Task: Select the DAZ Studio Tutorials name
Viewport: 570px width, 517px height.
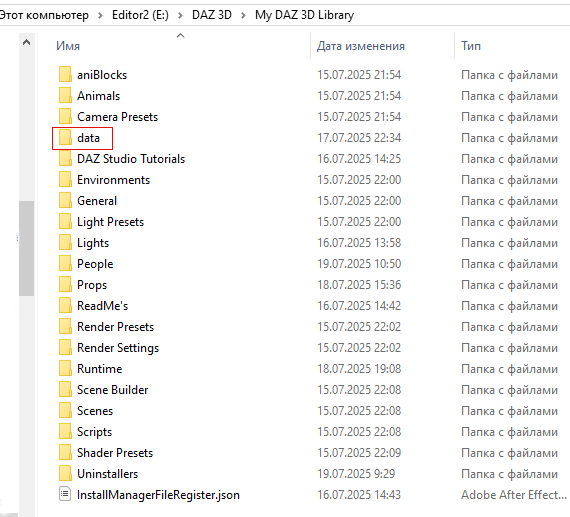Action: 131,159
